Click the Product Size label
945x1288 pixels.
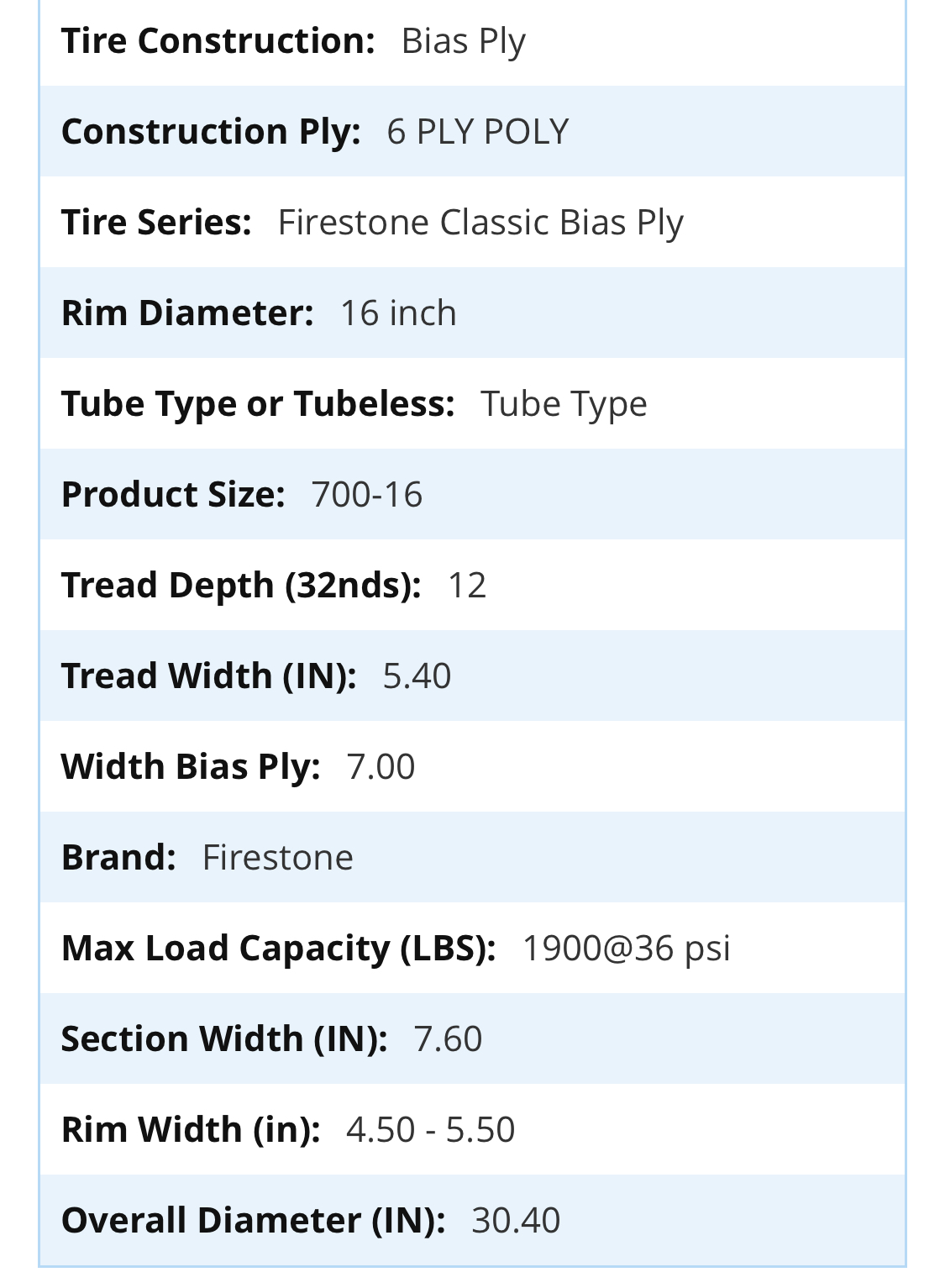point(173,494)
